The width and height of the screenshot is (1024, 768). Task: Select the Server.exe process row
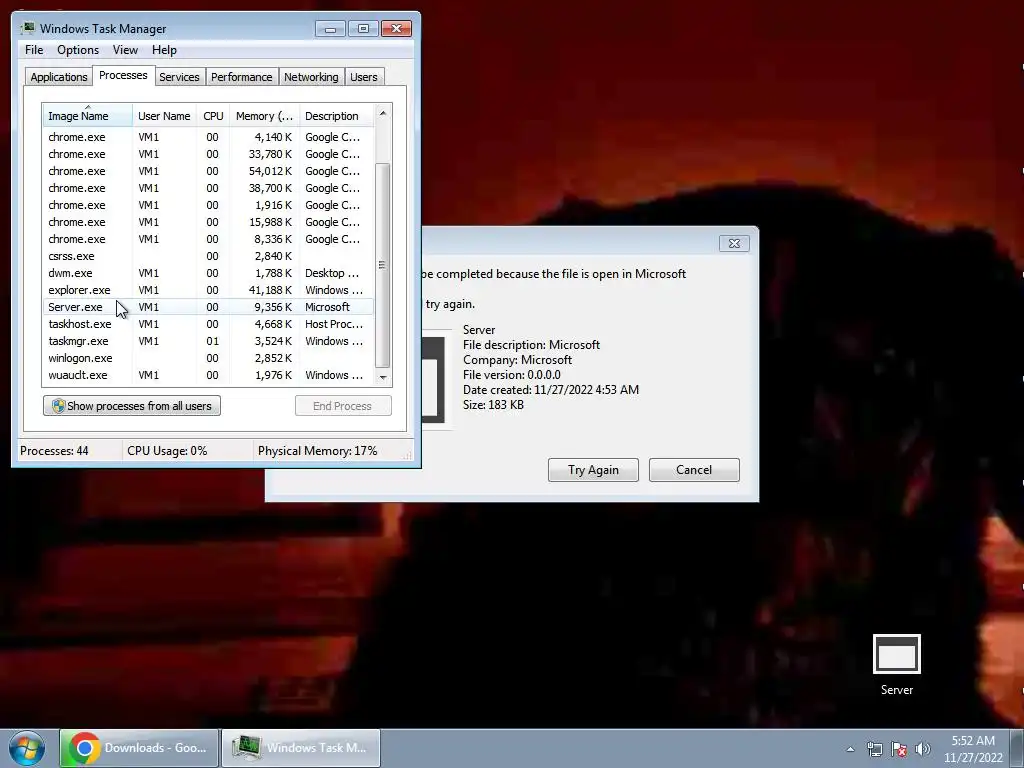pos(208,307)
